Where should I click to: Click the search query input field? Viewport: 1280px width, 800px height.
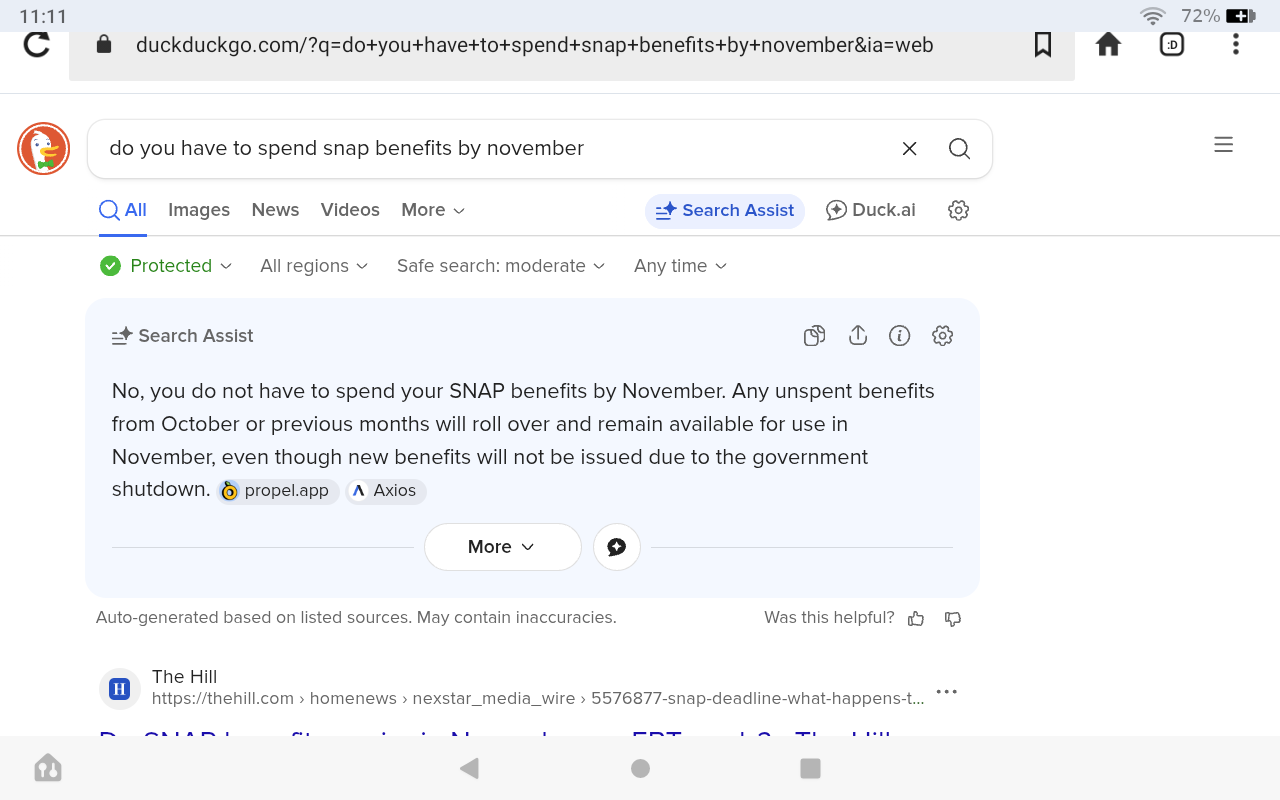(x=480, y=149)
